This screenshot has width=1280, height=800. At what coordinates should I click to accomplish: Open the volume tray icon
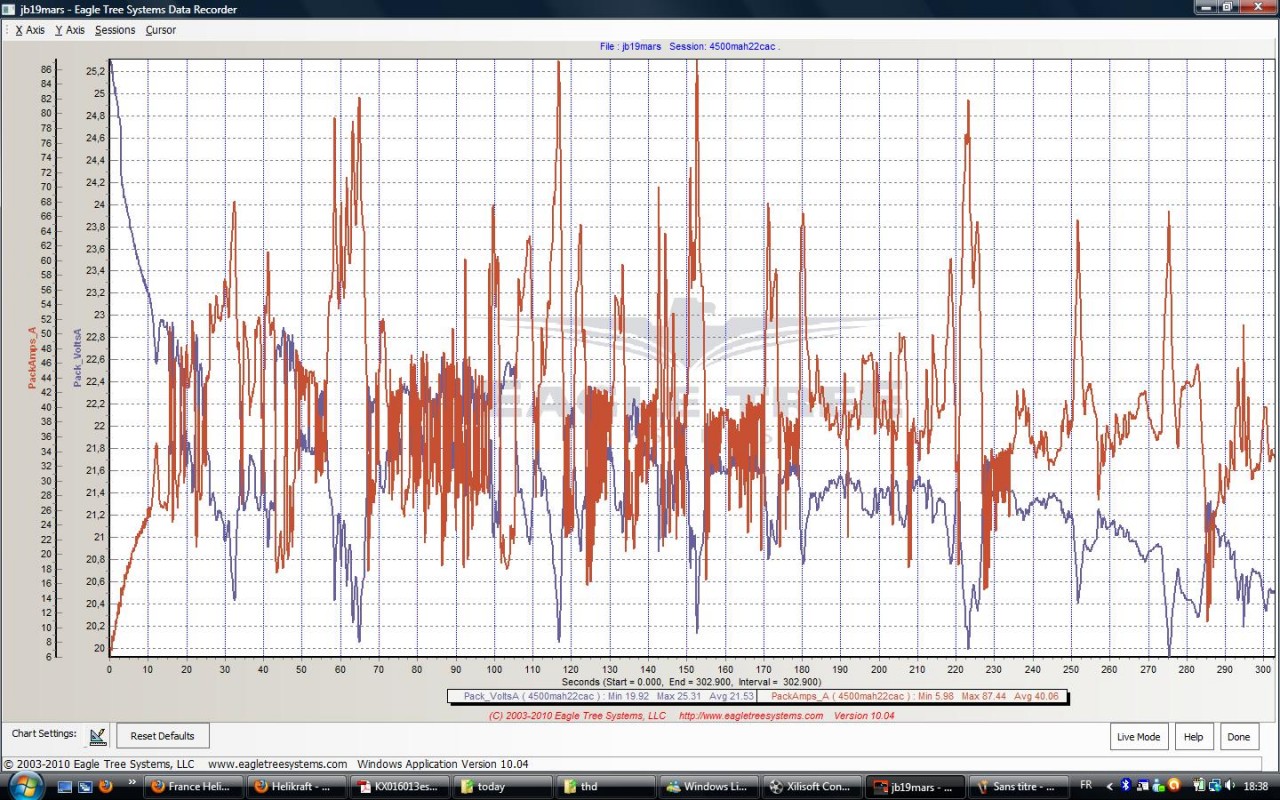tap(1228, 786)
